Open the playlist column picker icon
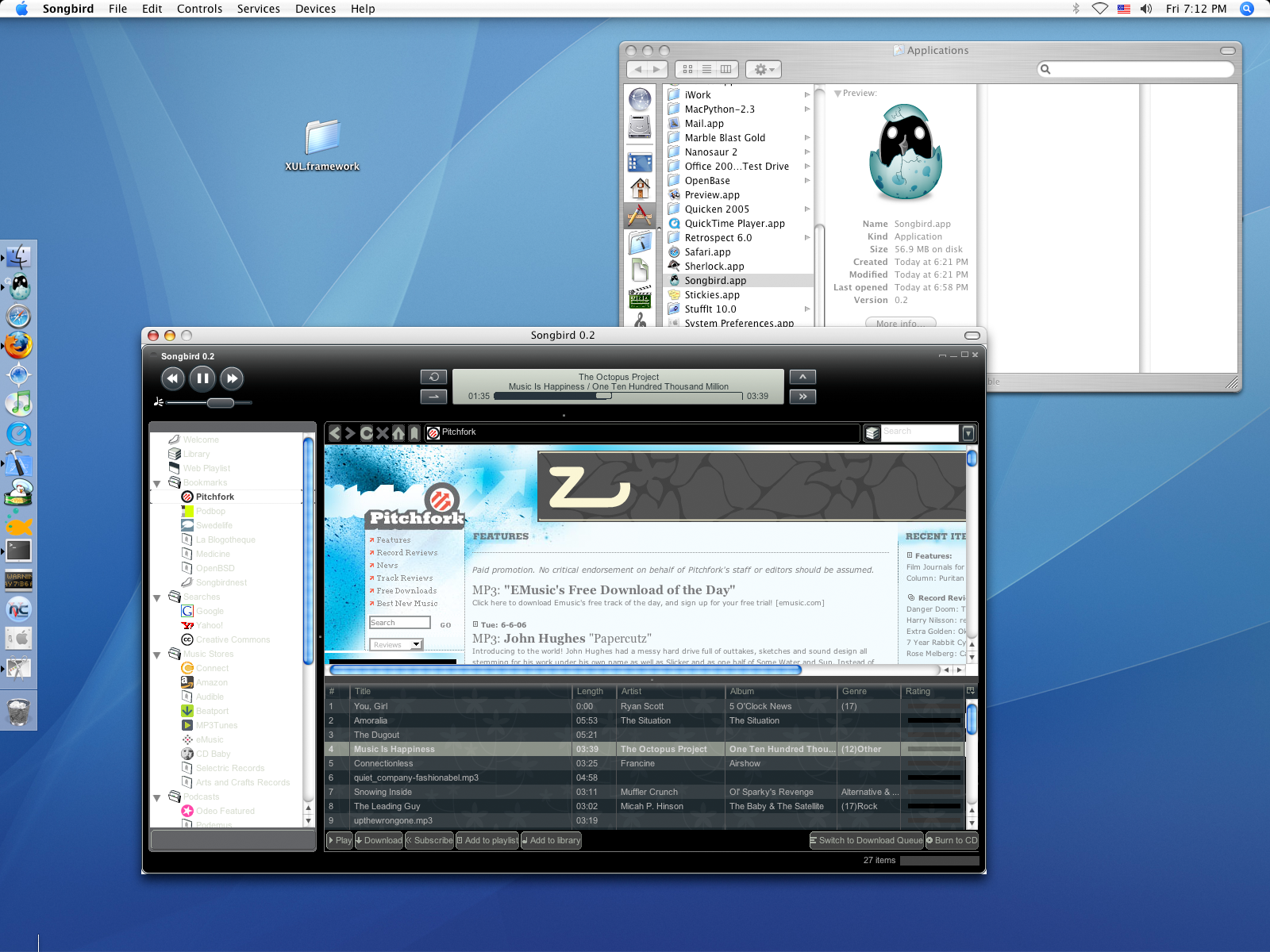1270x952 pixels. (971, 691)
